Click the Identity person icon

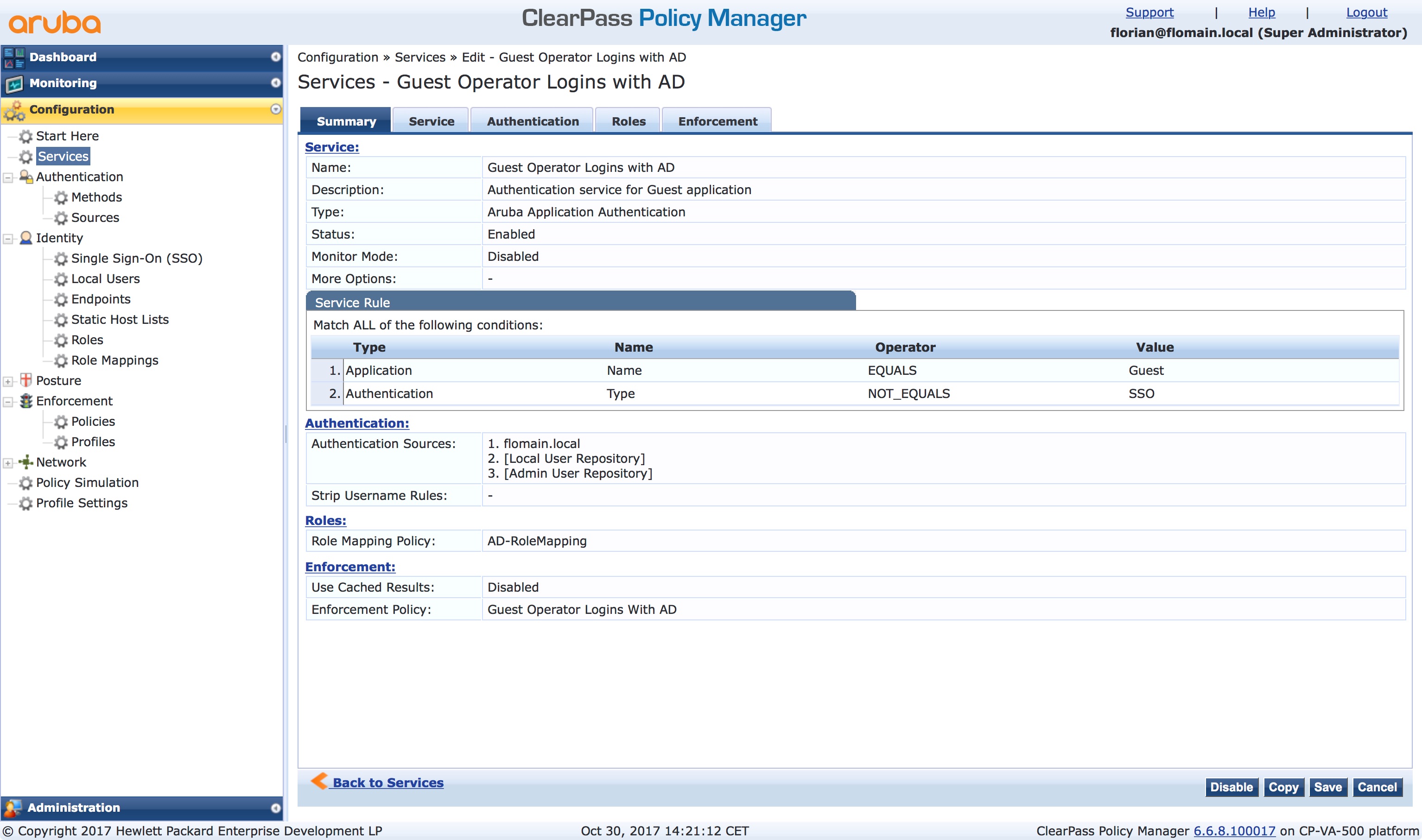26,238
